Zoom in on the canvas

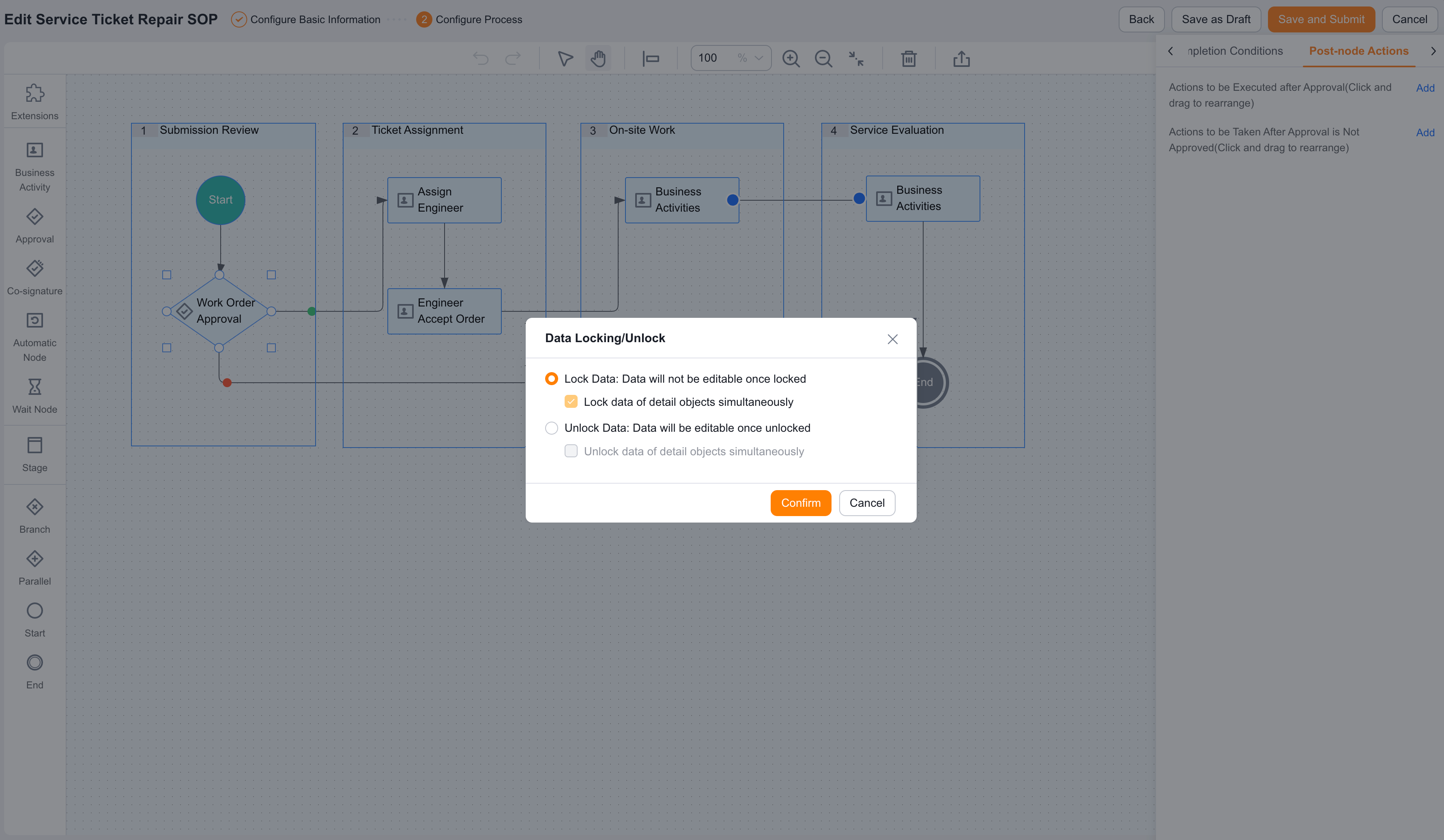click(x=791, y=58)
